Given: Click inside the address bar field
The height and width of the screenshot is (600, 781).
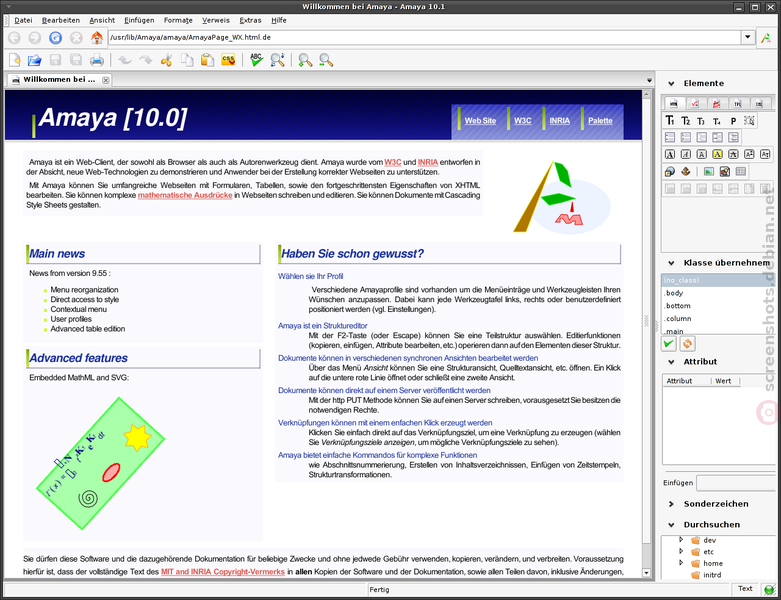Looking at the screenshot, I should [x=425, y=37].
